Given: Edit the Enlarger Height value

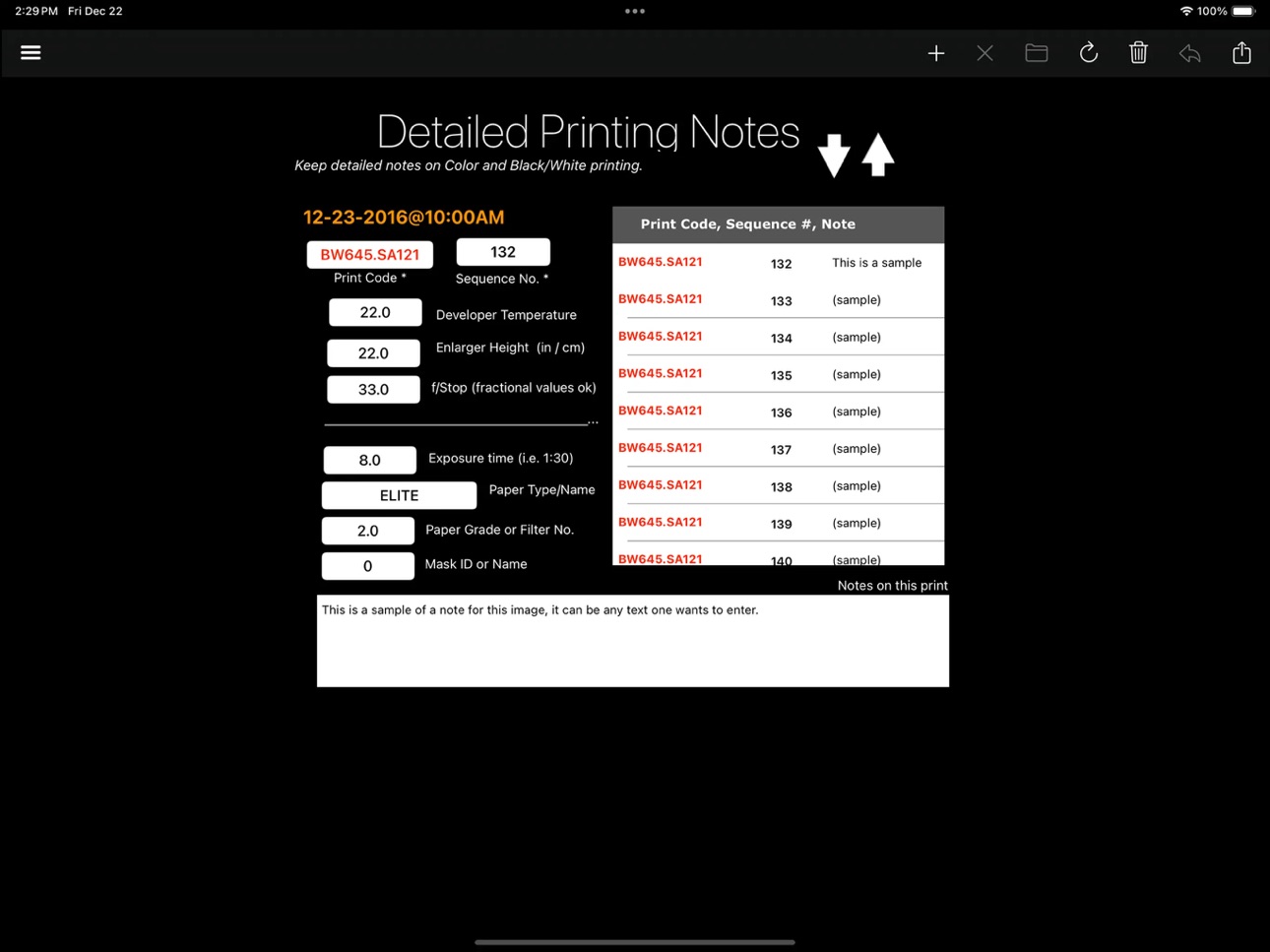Looking at the screenshot, I should coord(373,352).
